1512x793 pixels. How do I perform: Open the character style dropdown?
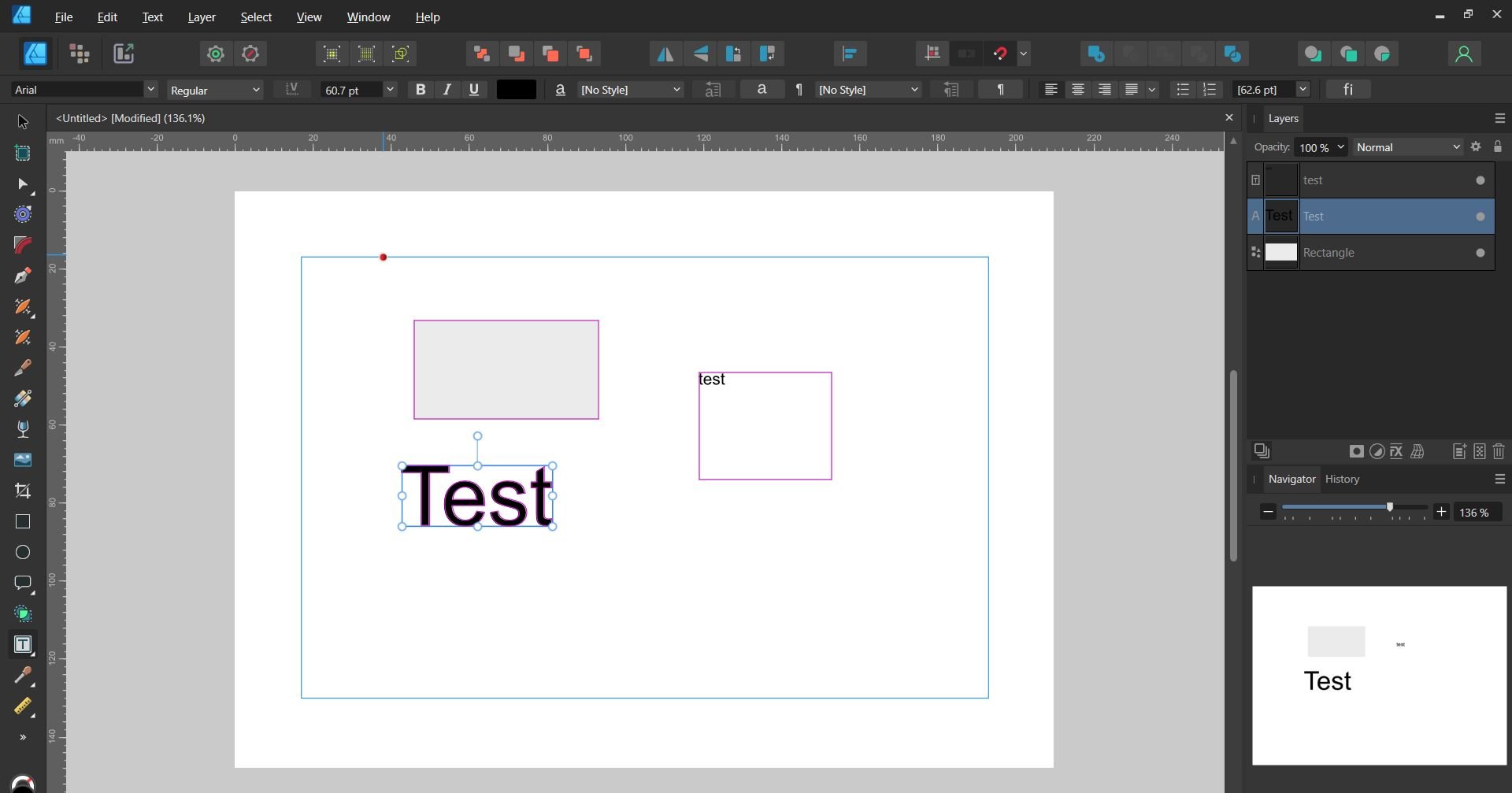pos(630,90)
